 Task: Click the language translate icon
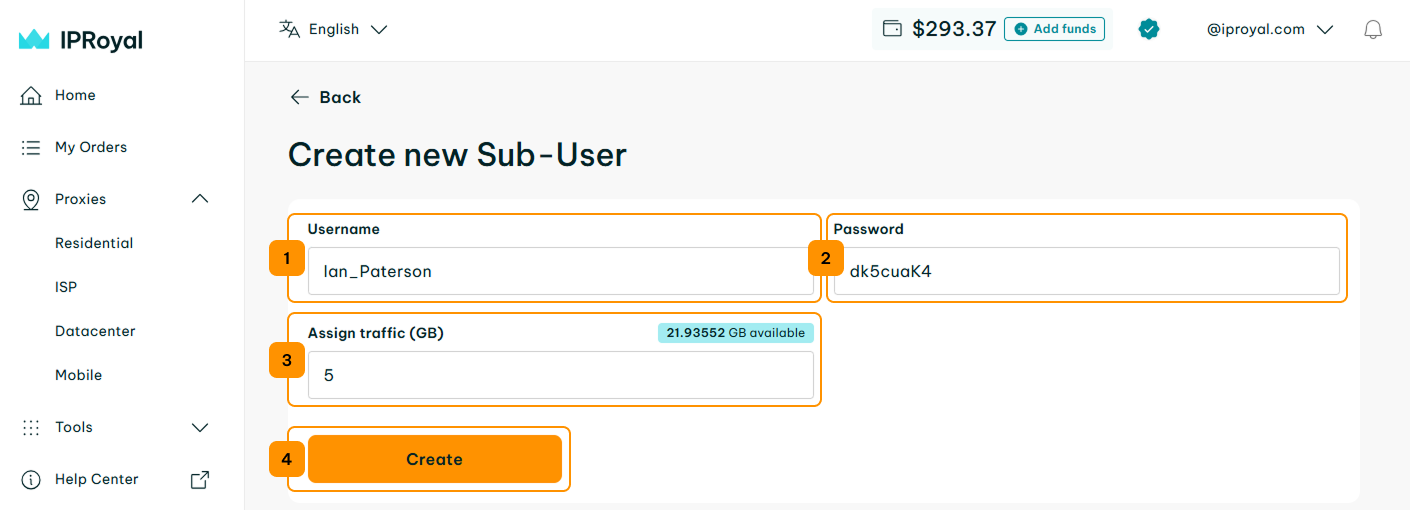(289, 29)
